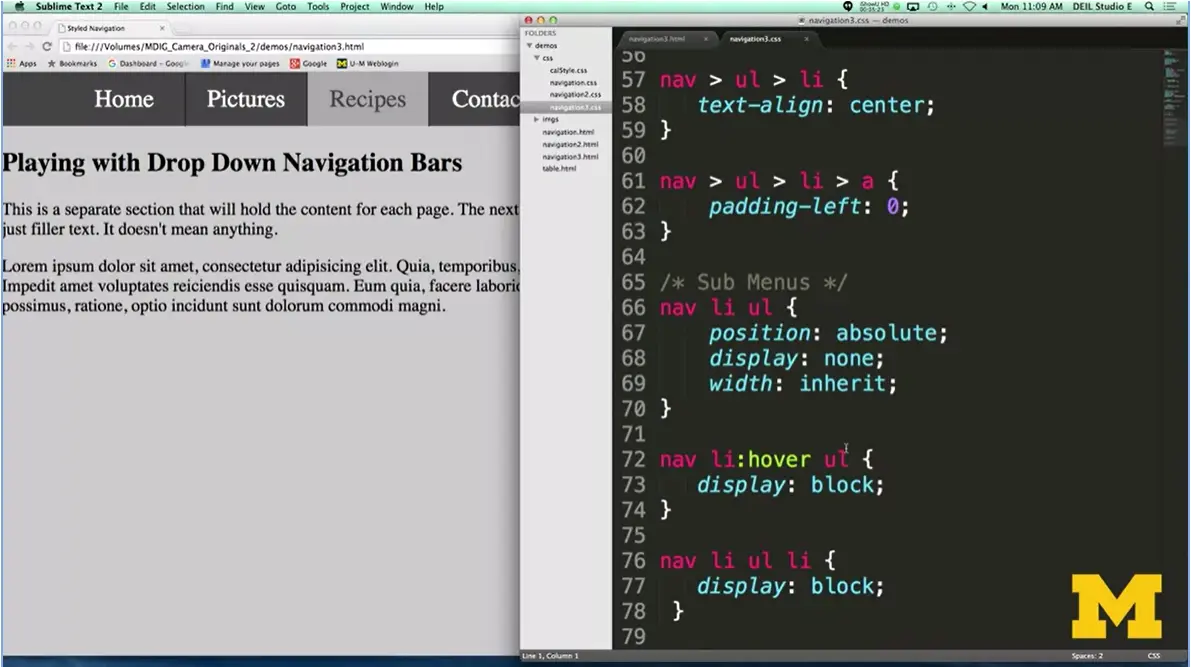This screenshot has width=1191, height=667.
Task: Click the Time Machine clock icon
Action: 932,5
